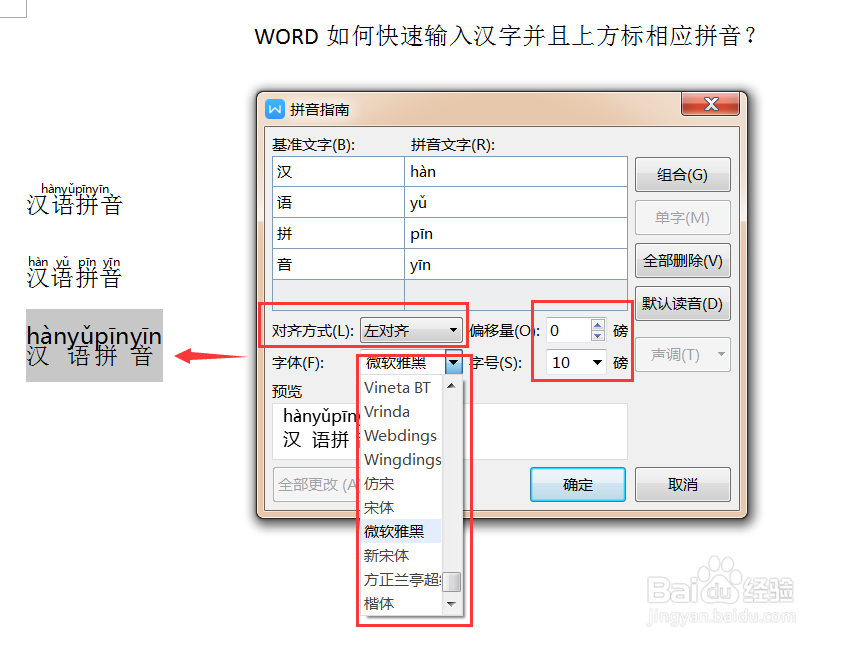Cancel with the 取消 button
Viewport: 844px width, 646px height.
[683, 484]
